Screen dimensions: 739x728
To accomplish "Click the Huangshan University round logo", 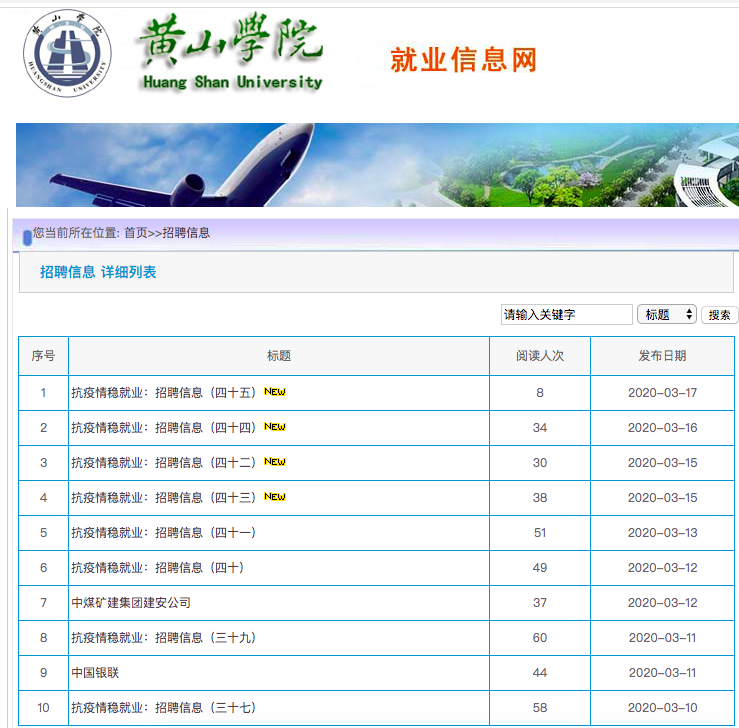I will pos(67,53).
